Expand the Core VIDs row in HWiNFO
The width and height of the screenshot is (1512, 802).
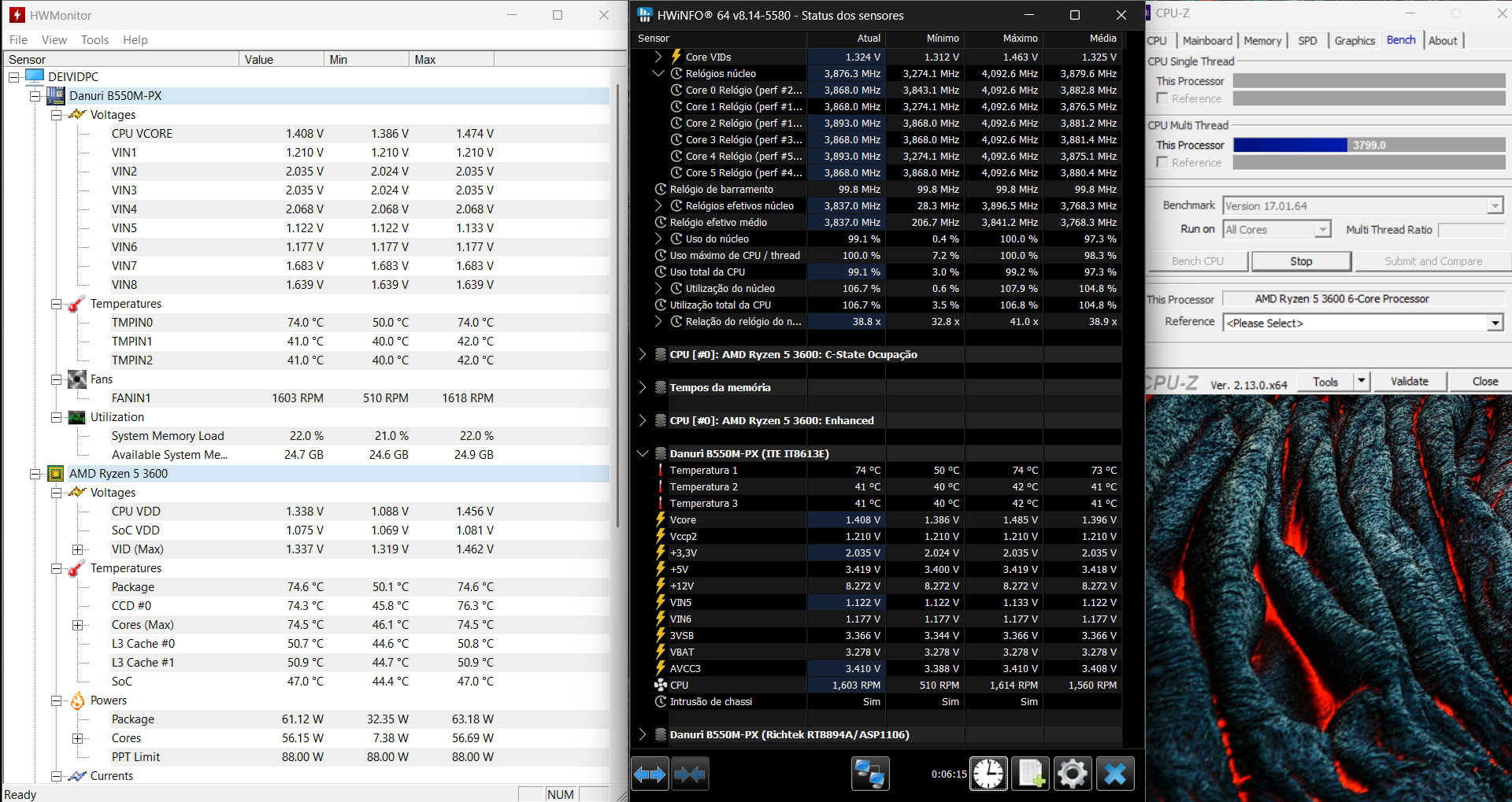(658, 57)
